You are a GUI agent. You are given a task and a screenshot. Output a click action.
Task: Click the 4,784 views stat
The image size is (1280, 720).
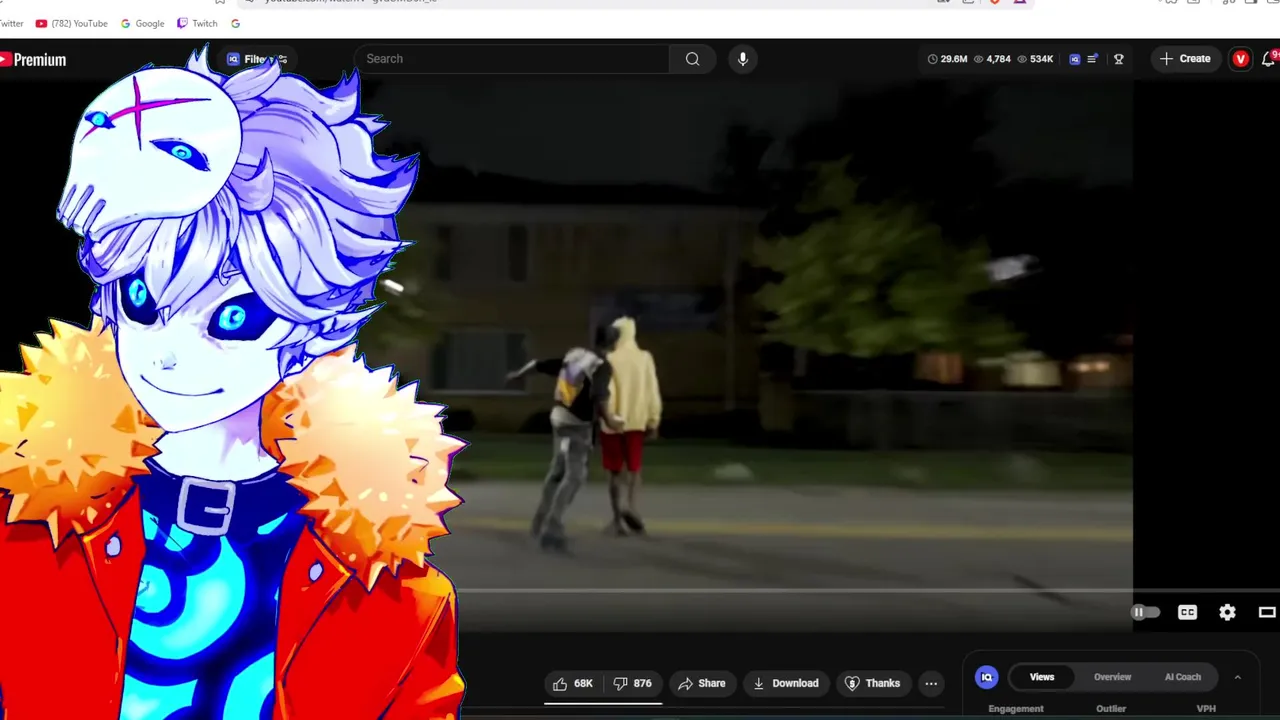tap(992, 59)
